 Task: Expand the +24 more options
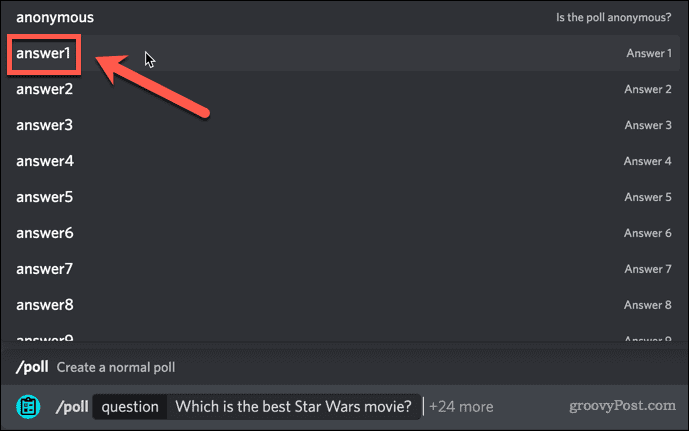coord(461,407)
